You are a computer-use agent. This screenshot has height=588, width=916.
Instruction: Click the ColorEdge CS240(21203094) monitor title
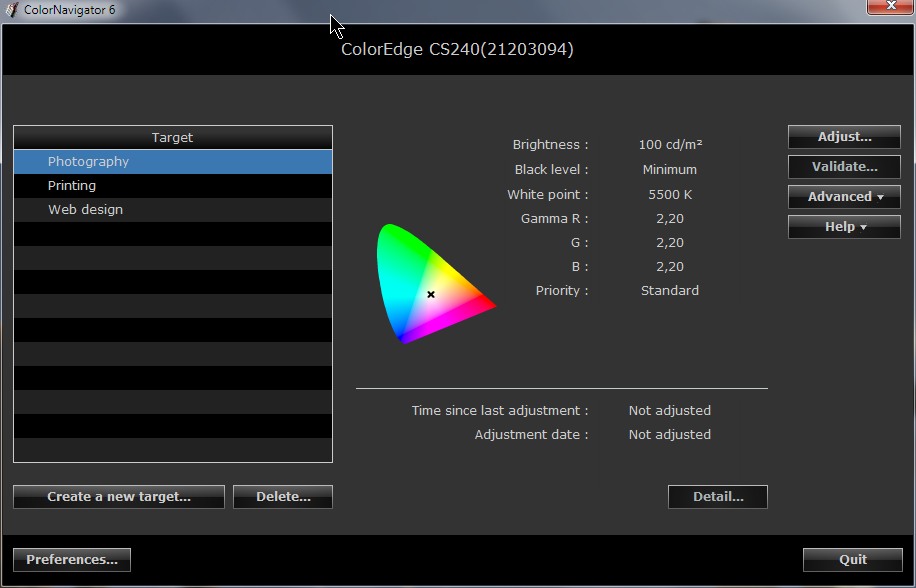pyautogui.click(x=457, y=50)
